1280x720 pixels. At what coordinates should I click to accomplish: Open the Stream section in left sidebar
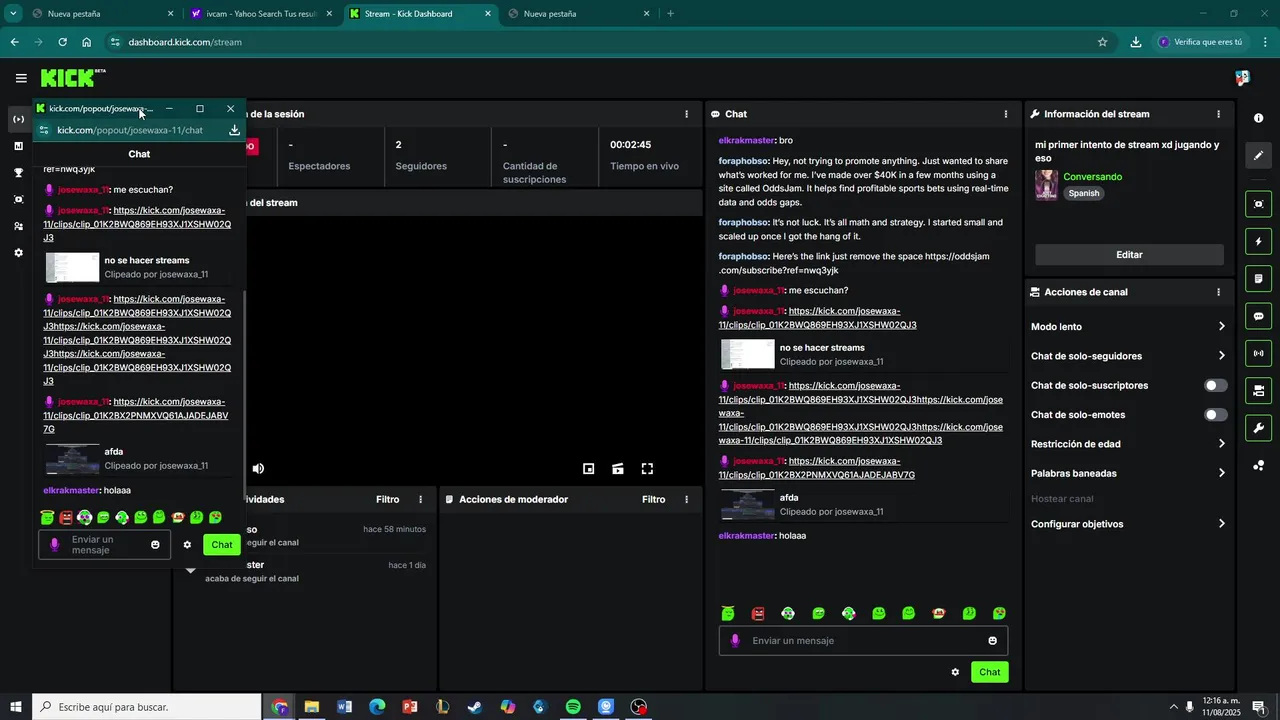coord(18,119)
